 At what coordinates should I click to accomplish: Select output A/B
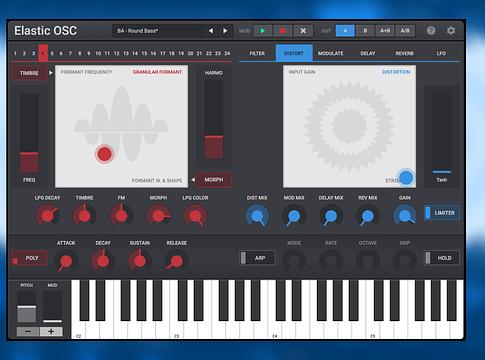[405, 31]
